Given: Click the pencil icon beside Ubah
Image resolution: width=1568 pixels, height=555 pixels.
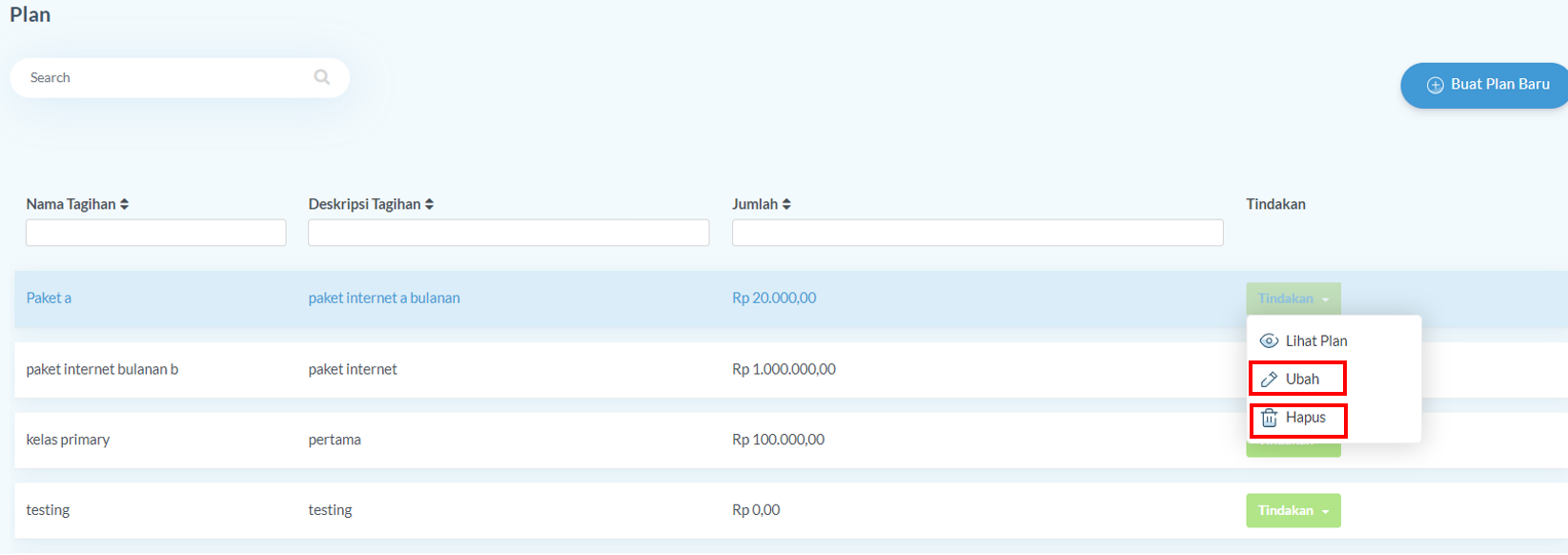Looking at the screenshot, I should pos(1269,379).
